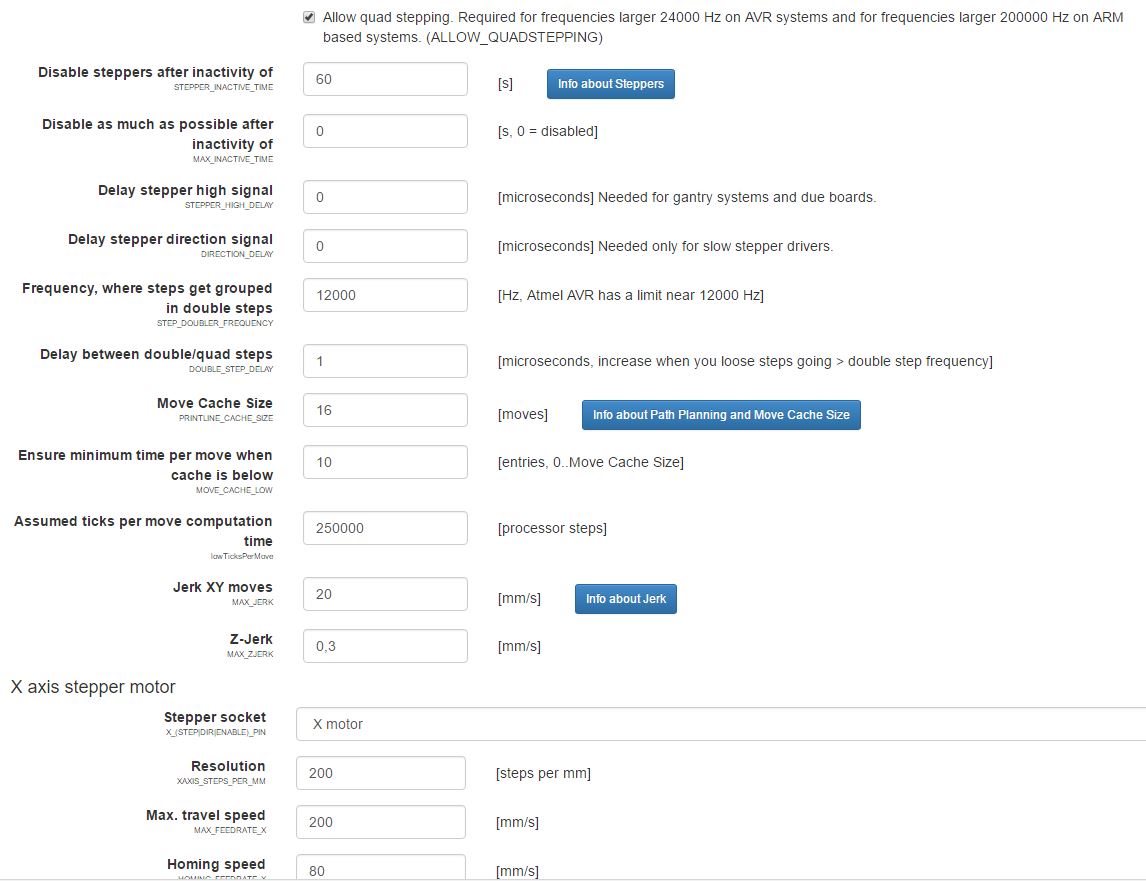Image resolution: width=1146 pixels, height=881 pixels.
Task: Edit the Delay between double/quad steps field
Action: [x=385, y=361]
